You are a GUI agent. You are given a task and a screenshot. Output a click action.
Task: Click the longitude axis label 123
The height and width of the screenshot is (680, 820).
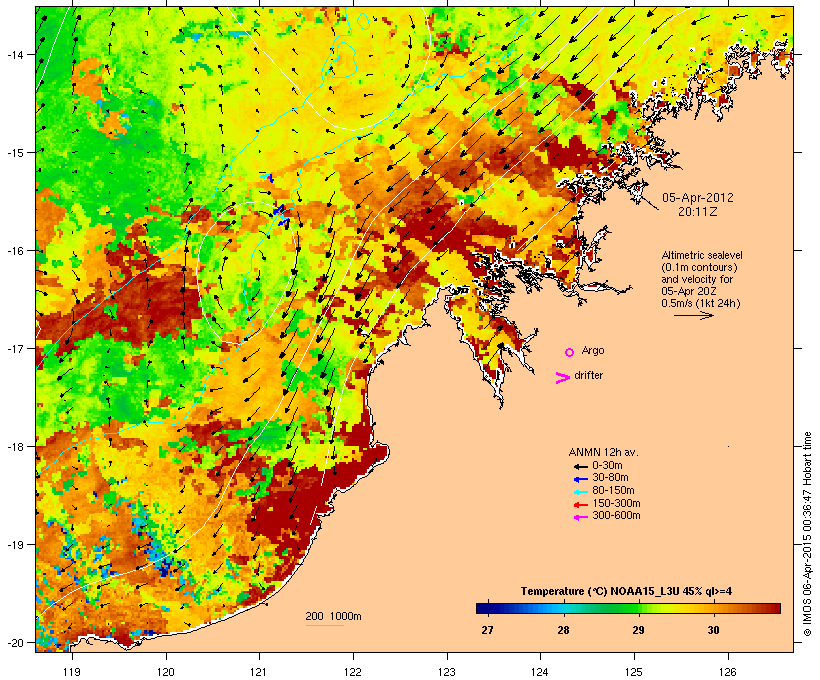click(x=447, y=672)
